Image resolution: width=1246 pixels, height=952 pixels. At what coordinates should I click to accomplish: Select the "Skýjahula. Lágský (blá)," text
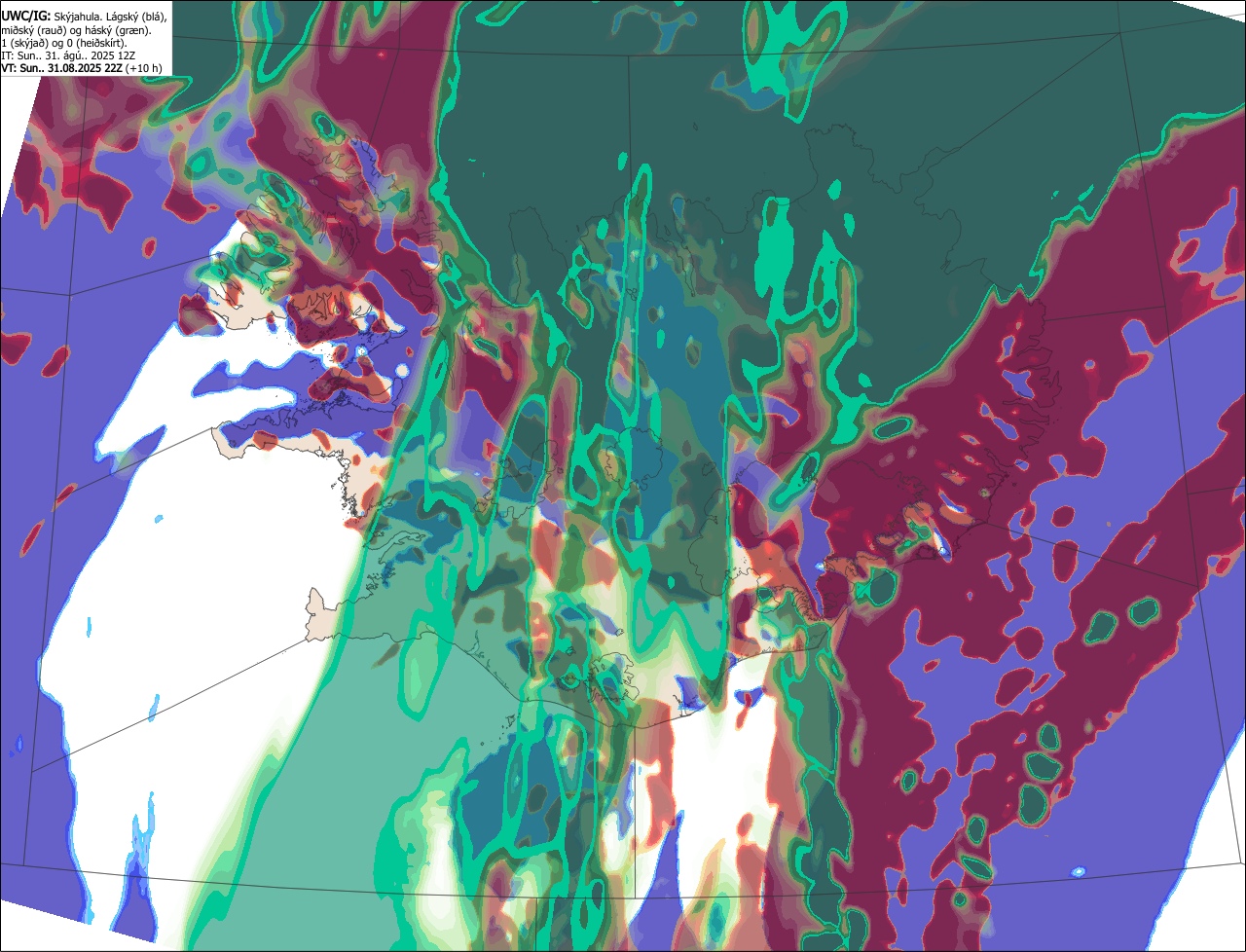pyautogui.click(x=110, y=17)
